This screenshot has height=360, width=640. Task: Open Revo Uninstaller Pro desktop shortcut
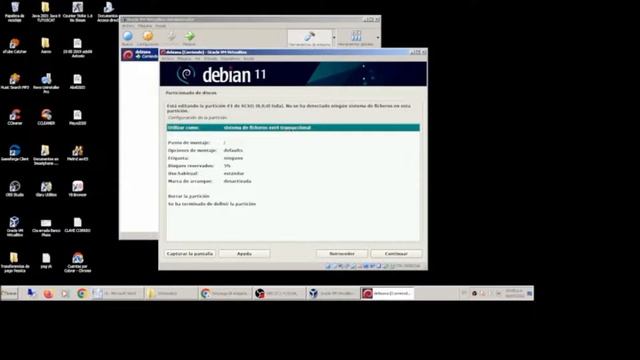(46, 84)
